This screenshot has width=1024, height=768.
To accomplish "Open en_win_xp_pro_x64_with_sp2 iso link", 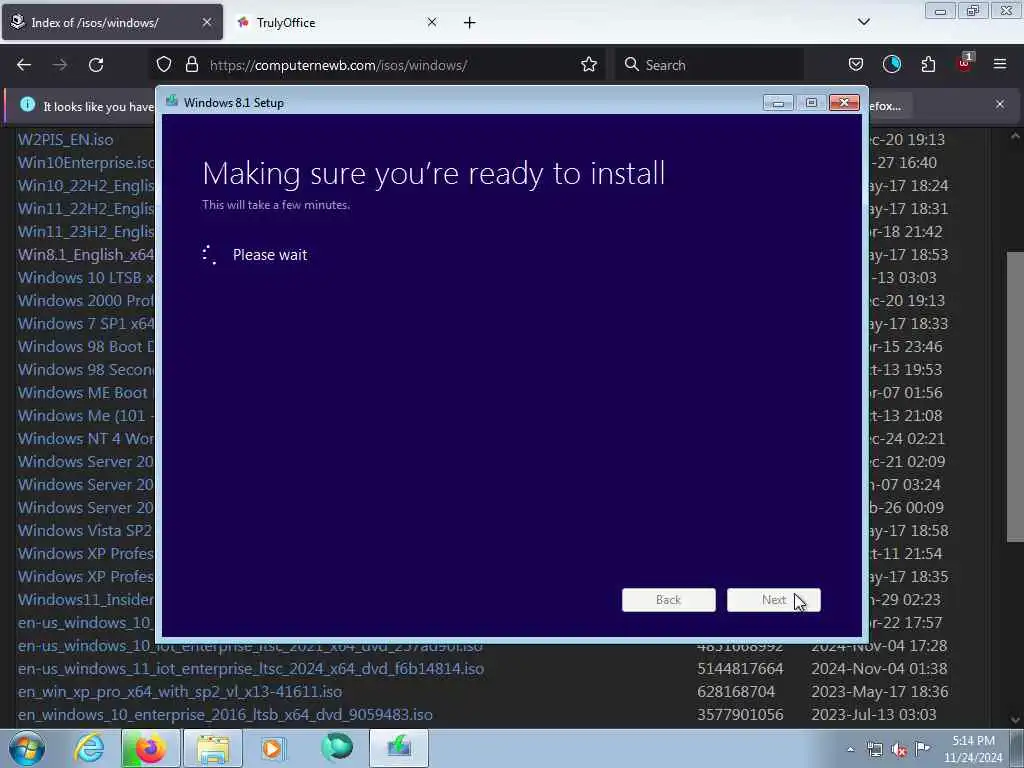I will point(180,692).
